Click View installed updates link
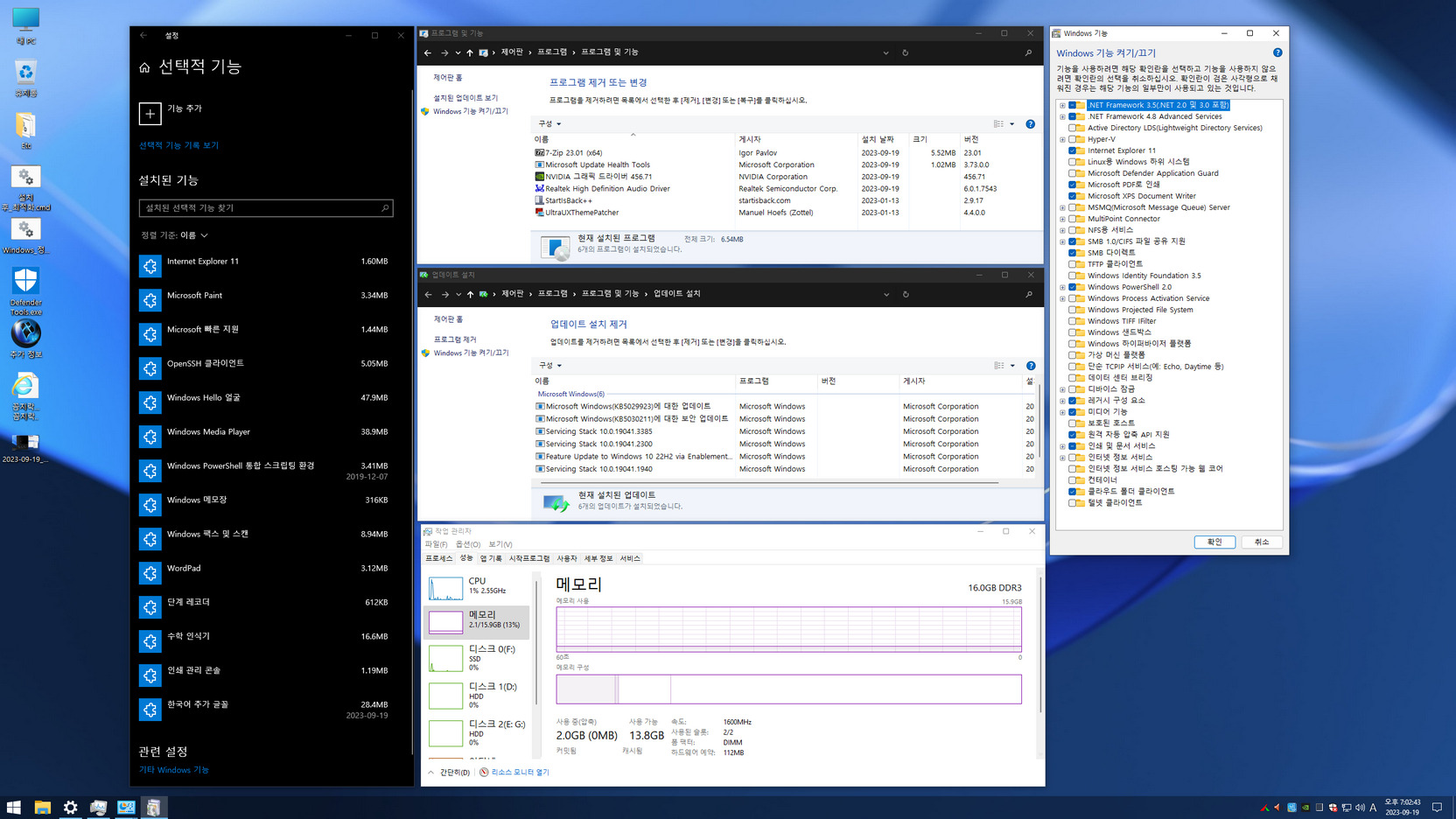The width and height of the screenshot is (1456, 819). 465,98
